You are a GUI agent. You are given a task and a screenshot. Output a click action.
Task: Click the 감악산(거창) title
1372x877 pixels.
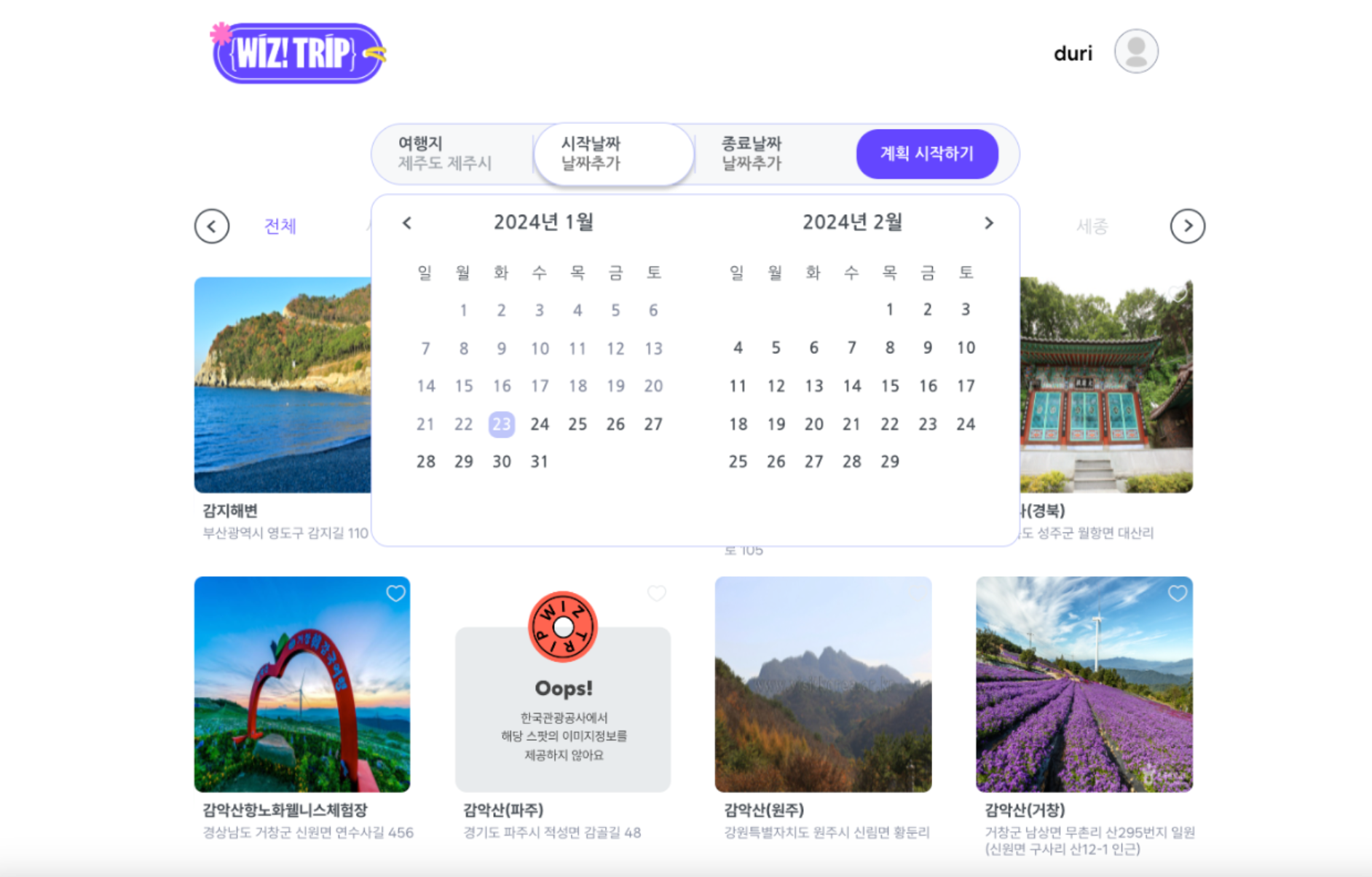1025,810
